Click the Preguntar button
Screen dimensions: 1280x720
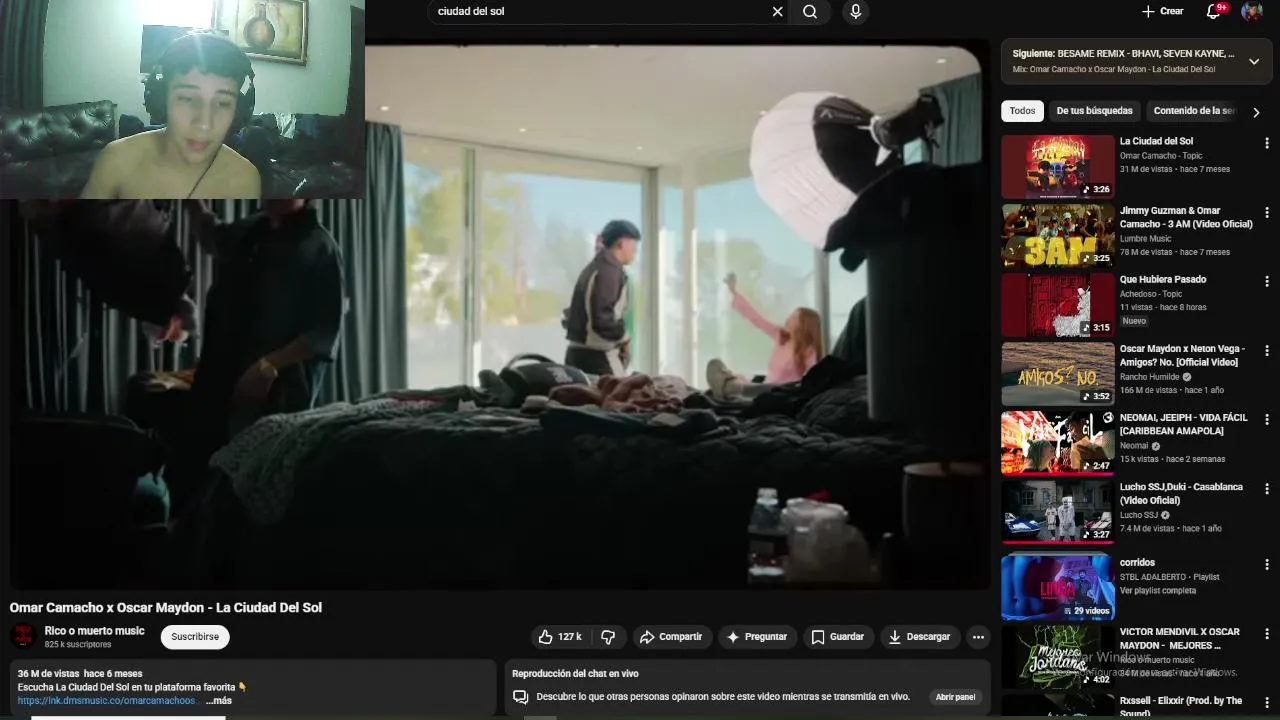pyautogui.click(x=757, y=637)
